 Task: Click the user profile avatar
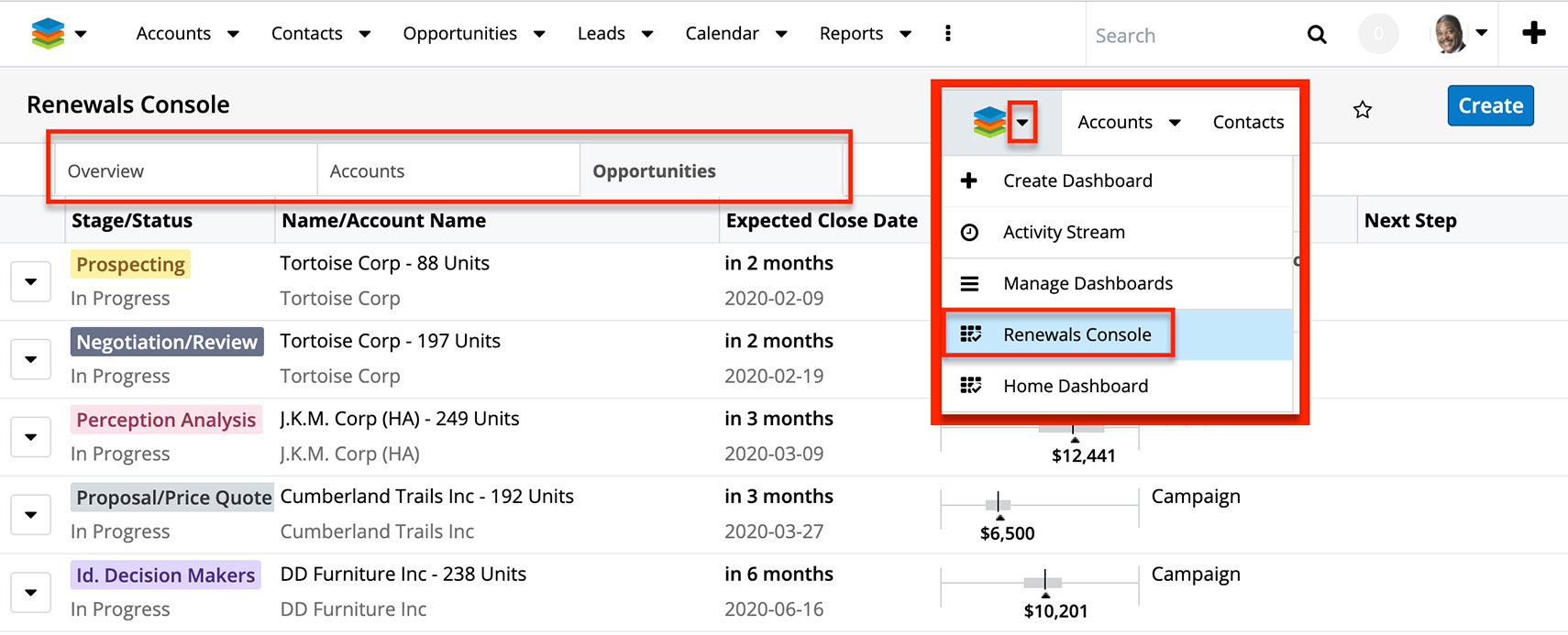point(1449,35)
